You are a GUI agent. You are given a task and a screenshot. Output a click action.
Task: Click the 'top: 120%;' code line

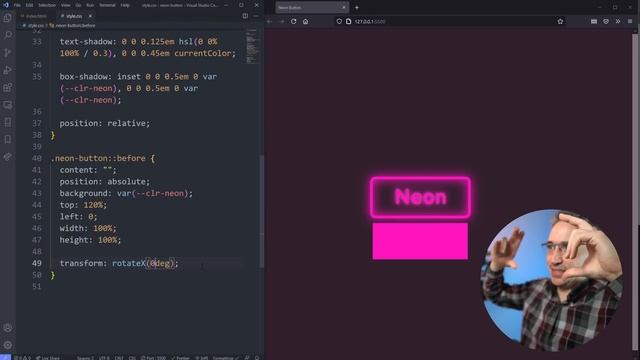(83, 205)
